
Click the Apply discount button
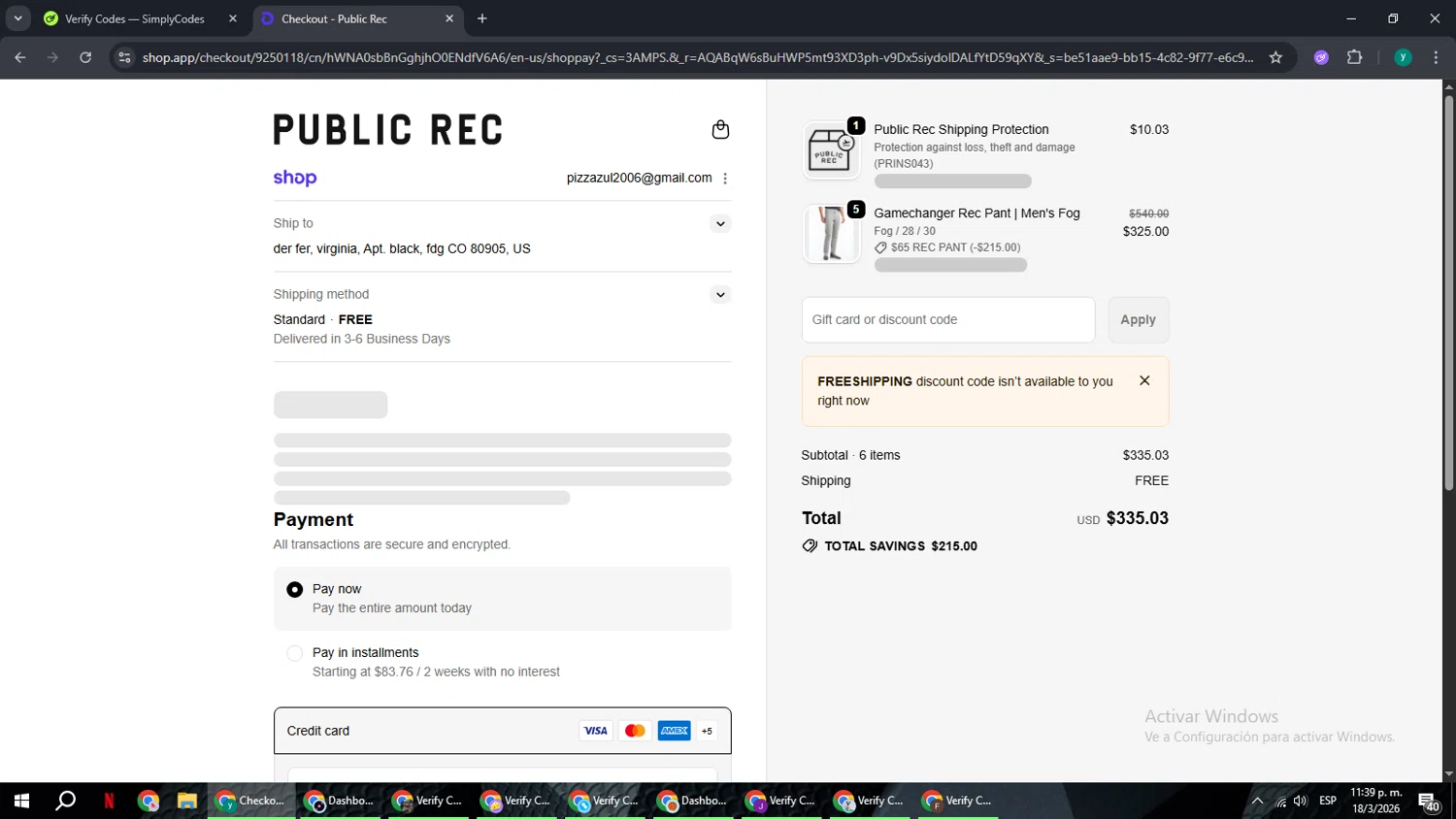pos(1138,320)
